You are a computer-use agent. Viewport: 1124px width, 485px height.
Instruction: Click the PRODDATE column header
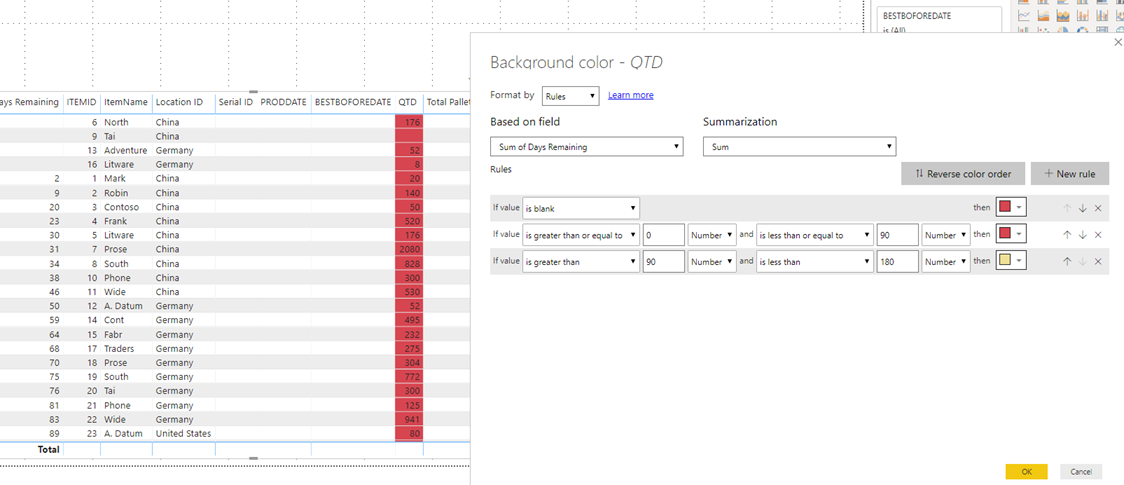tap(283, 102)
